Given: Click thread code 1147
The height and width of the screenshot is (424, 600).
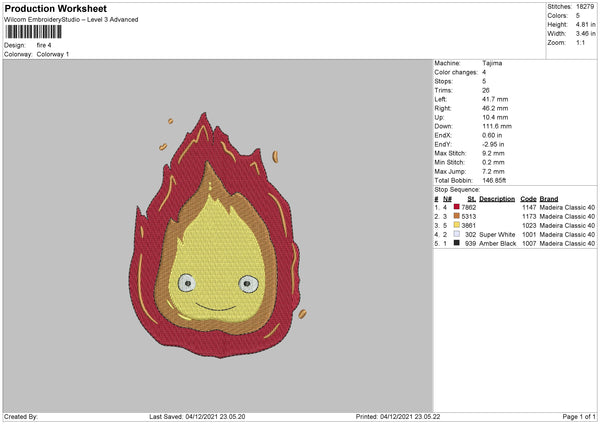Looking at the screenshot, I should pyautogui.click(x=529, y=207).
